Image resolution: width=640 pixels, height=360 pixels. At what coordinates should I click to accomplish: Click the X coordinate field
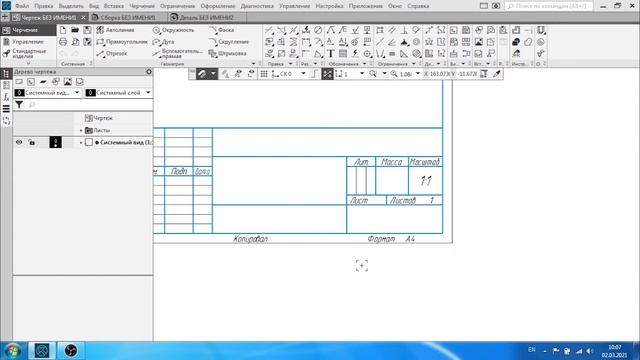(x=439, y=74)
